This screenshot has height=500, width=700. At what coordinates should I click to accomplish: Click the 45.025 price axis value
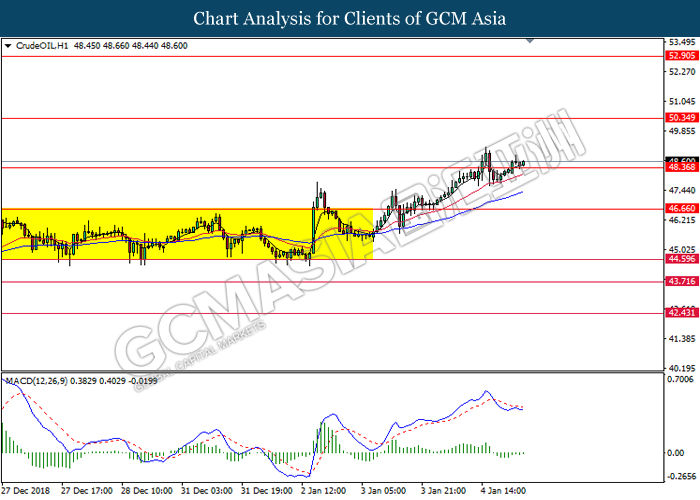682,250
